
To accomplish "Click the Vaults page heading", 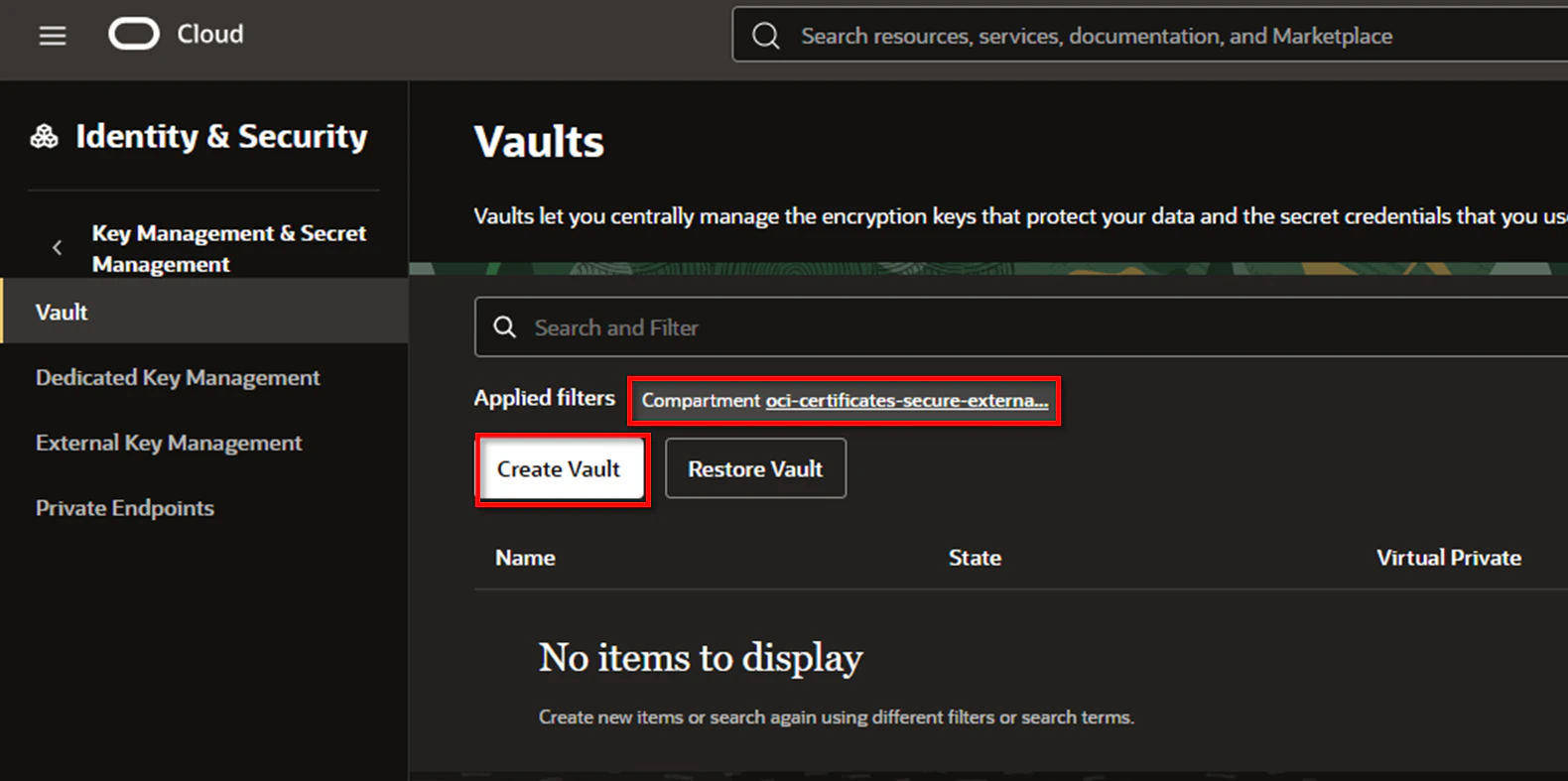I will click(539, 142).
